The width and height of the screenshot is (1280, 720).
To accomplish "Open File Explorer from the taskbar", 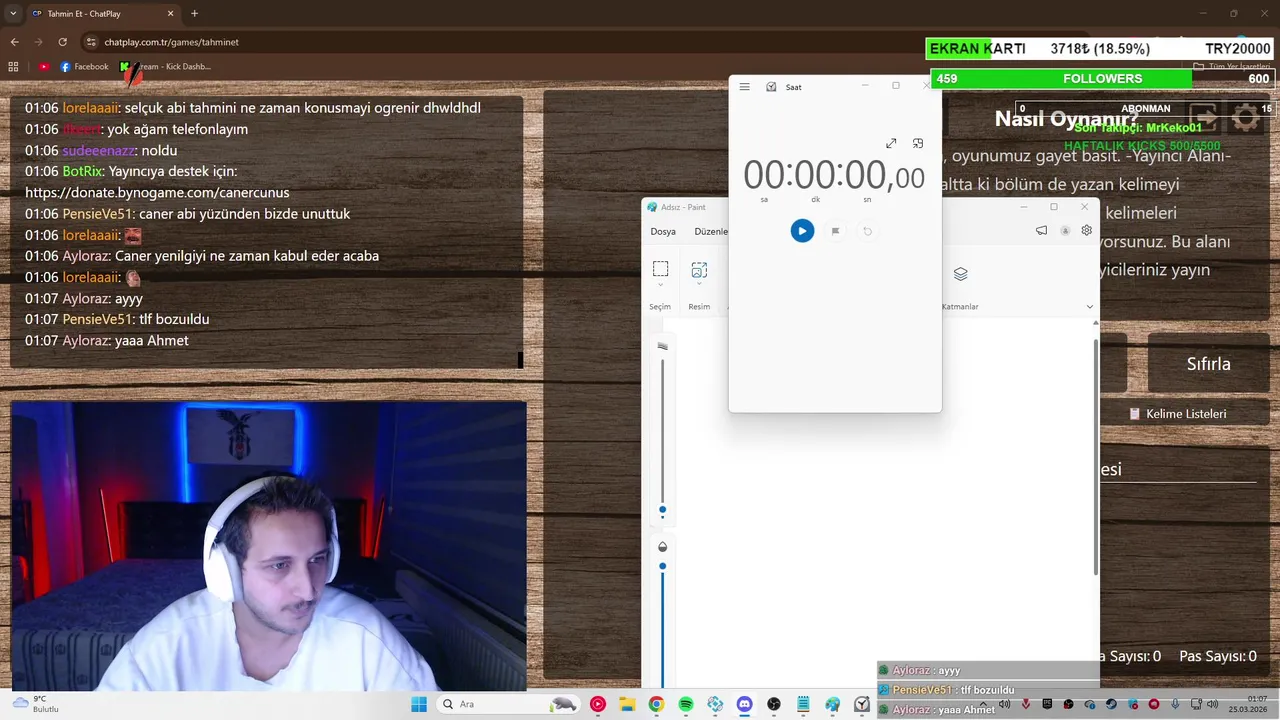I will (x=627, y=704).
